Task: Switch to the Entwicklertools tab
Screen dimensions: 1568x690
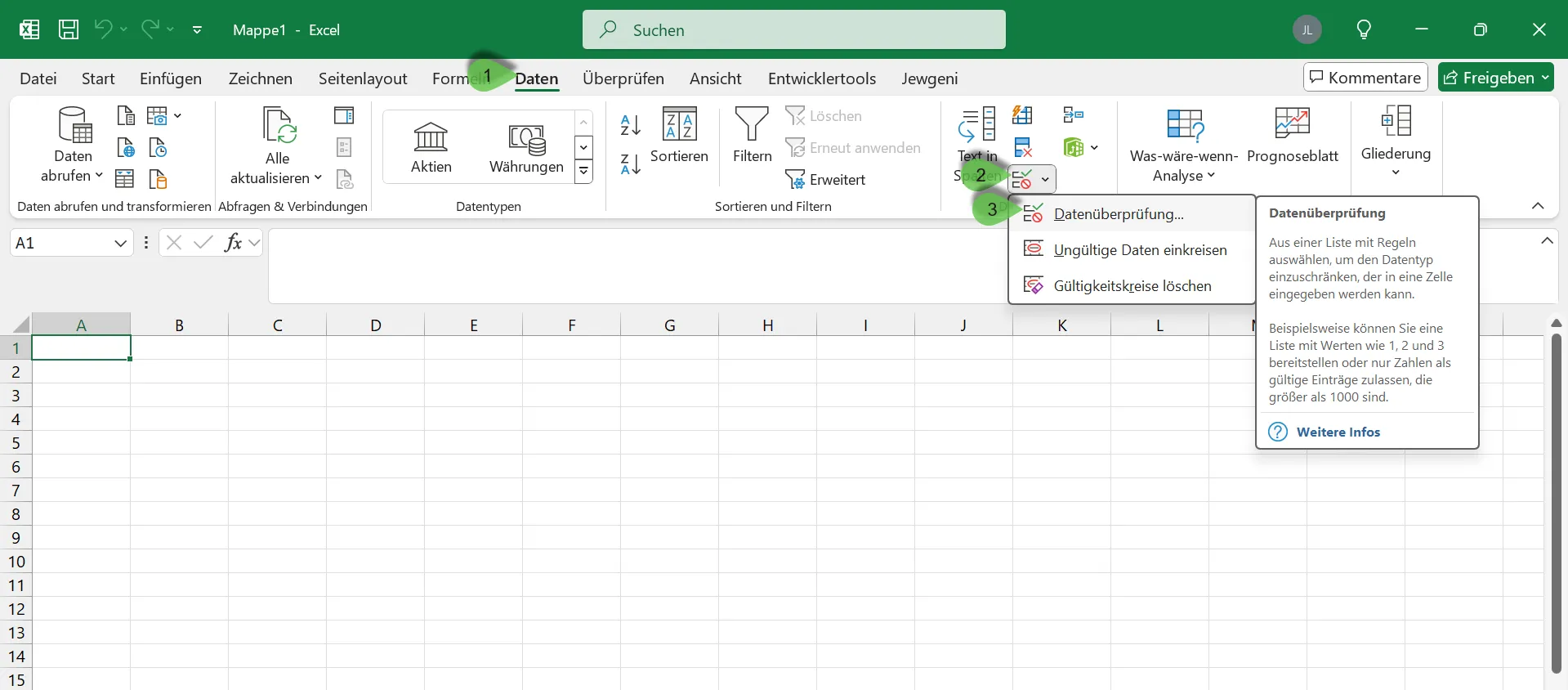Action: click(x=822, y=78)
